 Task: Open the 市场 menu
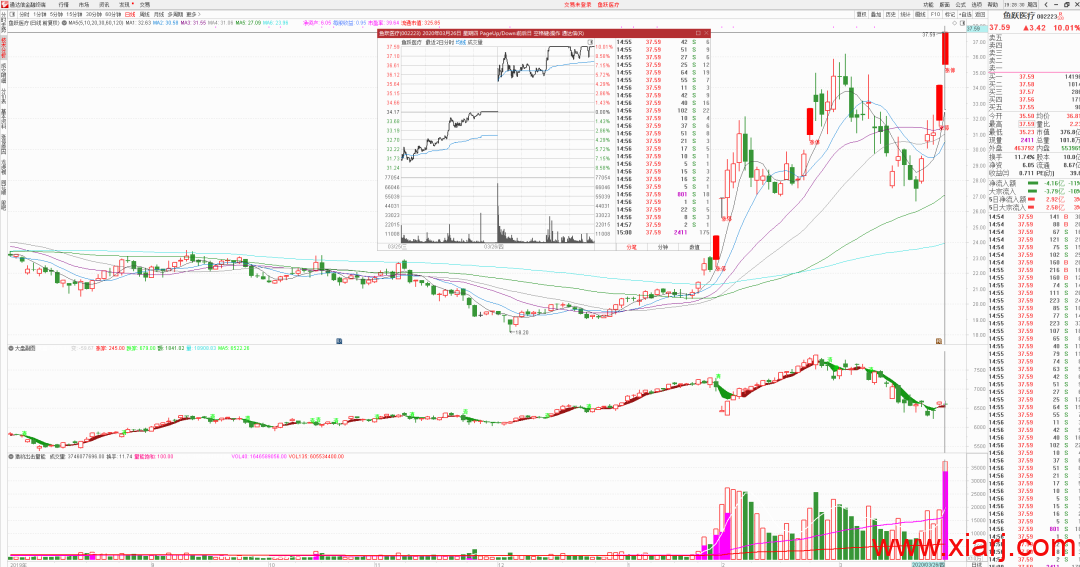point(84,4)
